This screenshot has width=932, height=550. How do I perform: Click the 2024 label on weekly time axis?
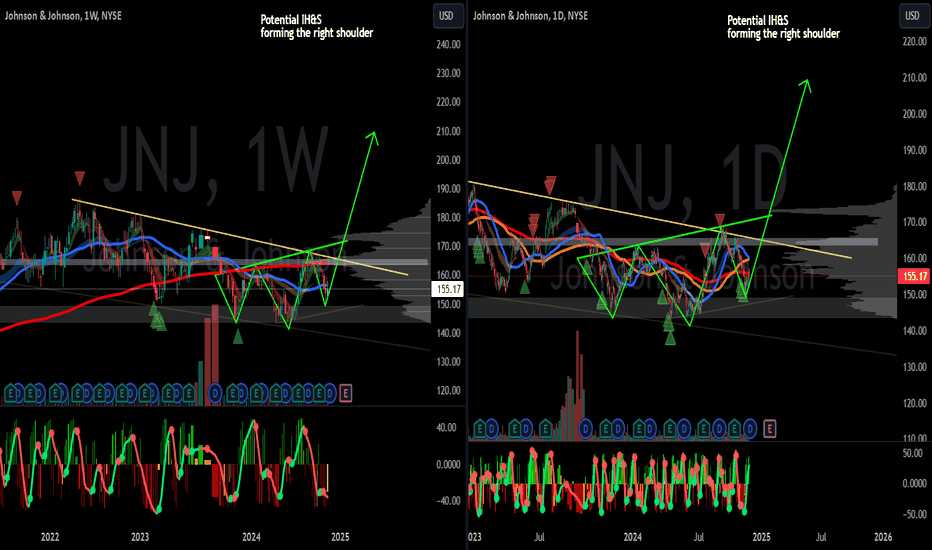251,537
